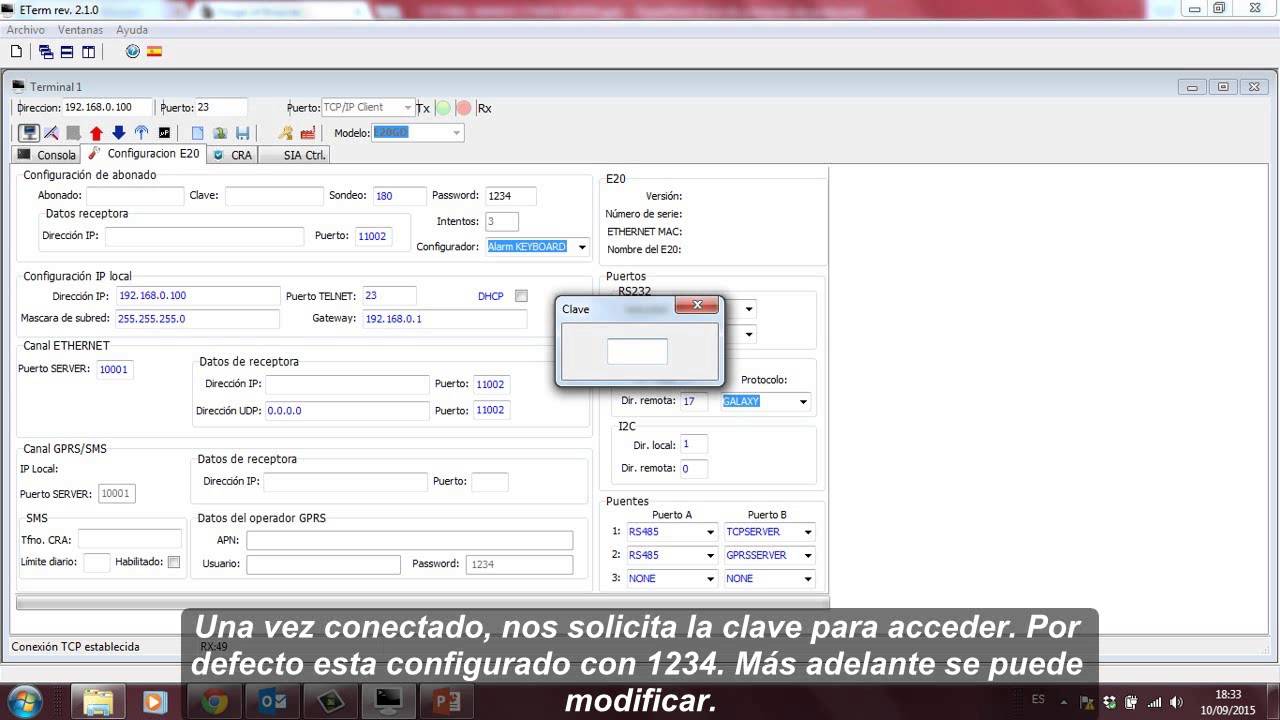Click the Windows Start orb

point(24,701)
